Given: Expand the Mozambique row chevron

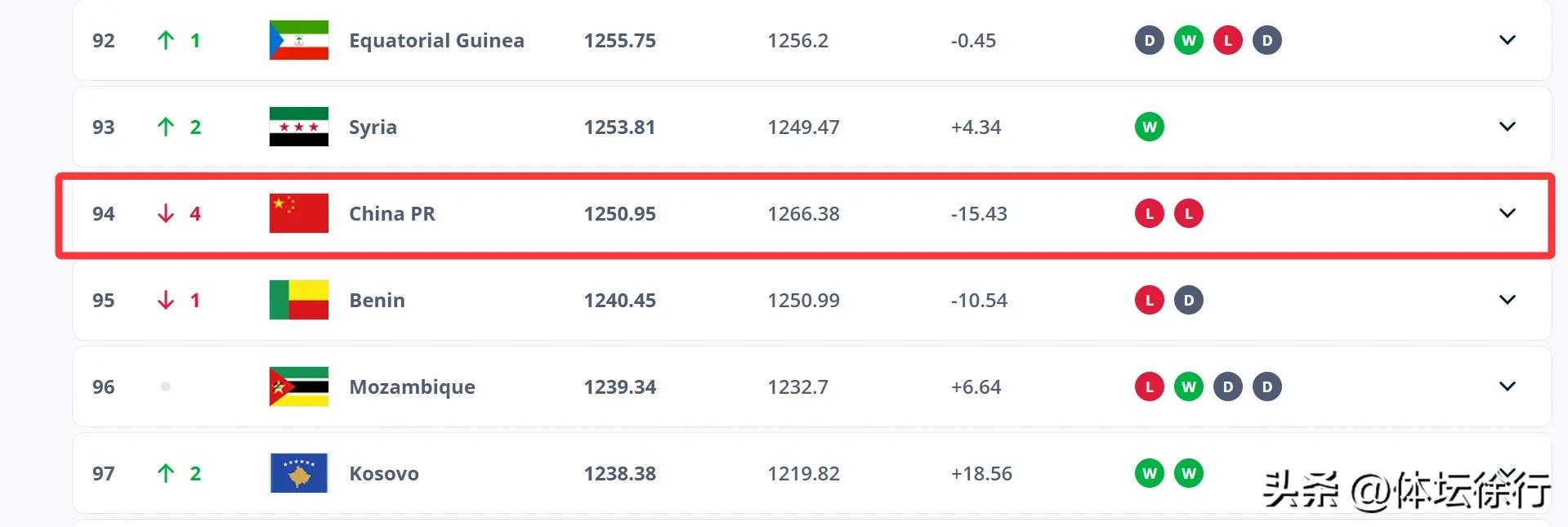Looking at the screenshot, I should (x=1508, y=386).
